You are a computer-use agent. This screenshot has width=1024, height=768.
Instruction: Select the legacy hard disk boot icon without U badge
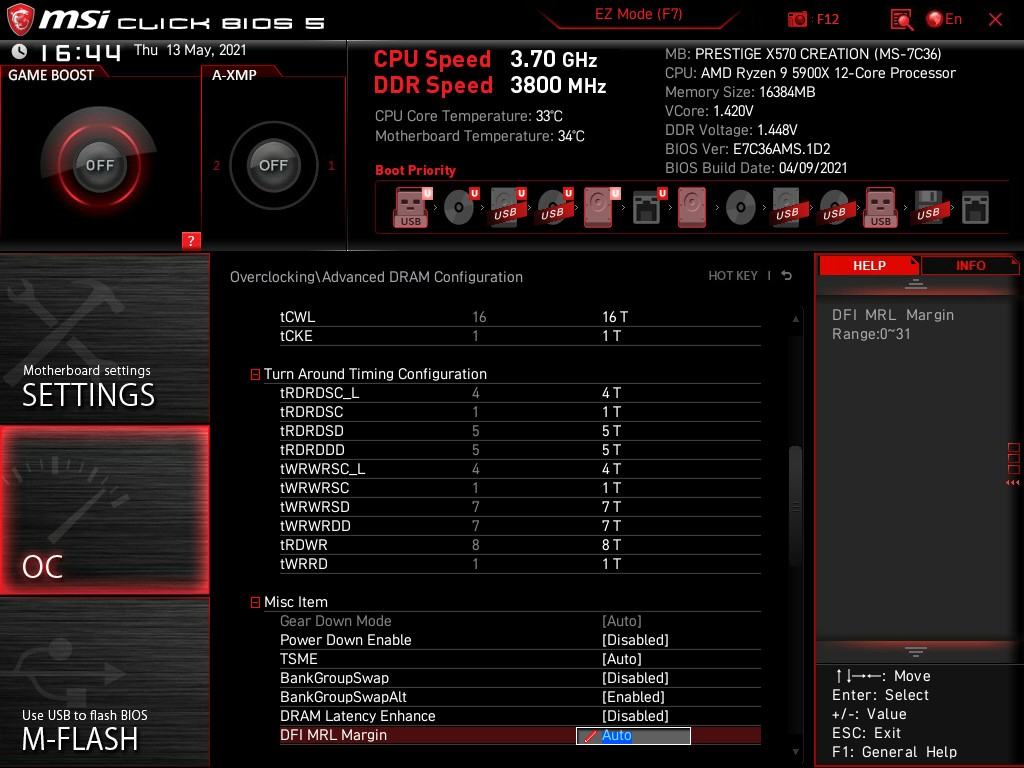[x=692, y=208]
